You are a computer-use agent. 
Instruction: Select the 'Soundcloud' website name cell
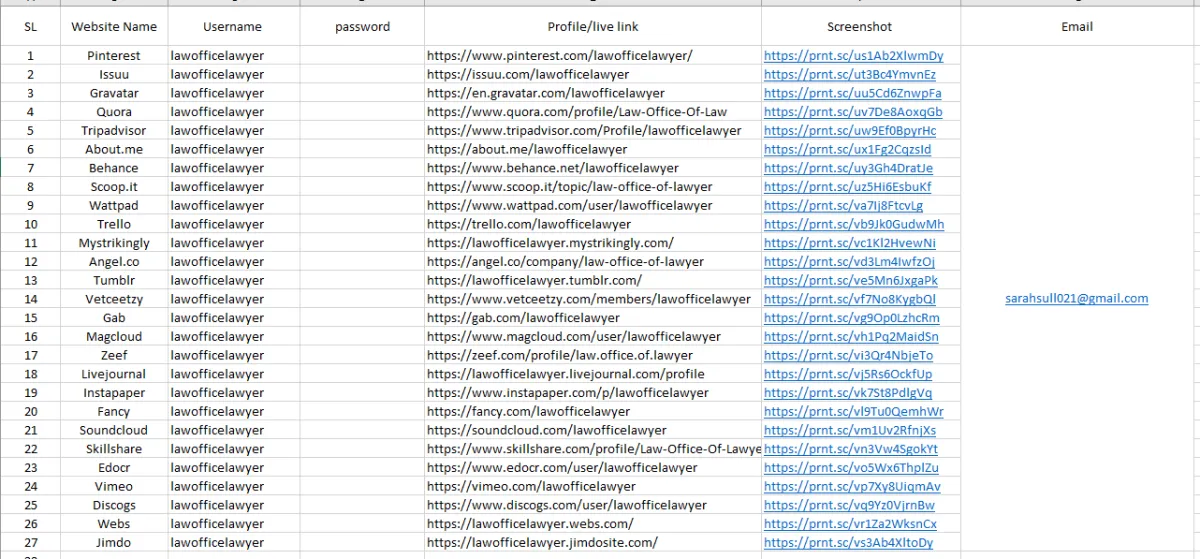(x=114, y=430)
